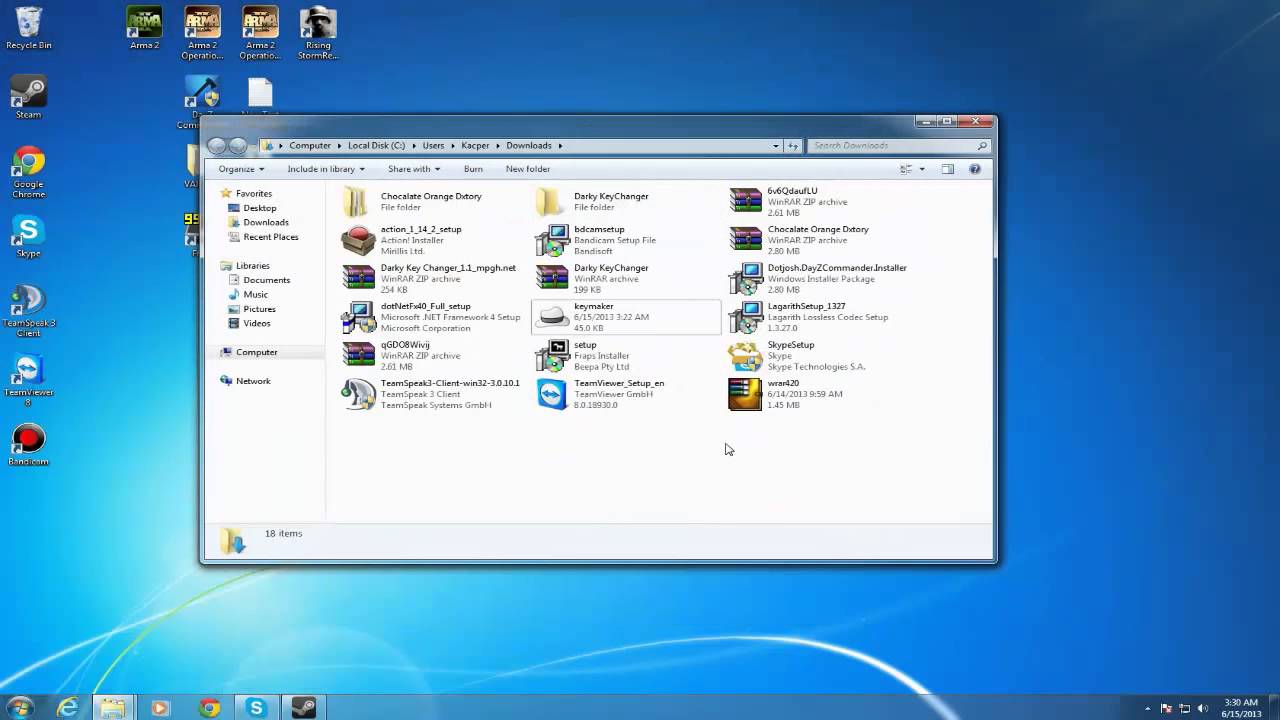Select the wrar420 WinRAR installer icon
The width and height of the screenshot is (1280, 720).
(x=745, y=394)
